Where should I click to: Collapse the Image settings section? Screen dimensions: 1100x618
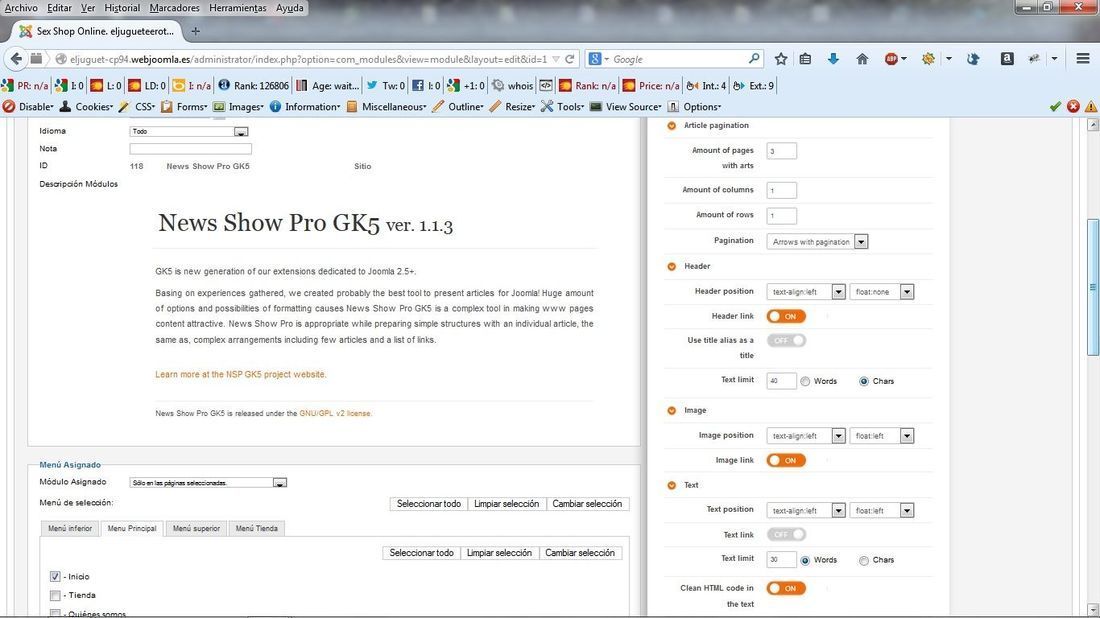[x=671, y=410]
